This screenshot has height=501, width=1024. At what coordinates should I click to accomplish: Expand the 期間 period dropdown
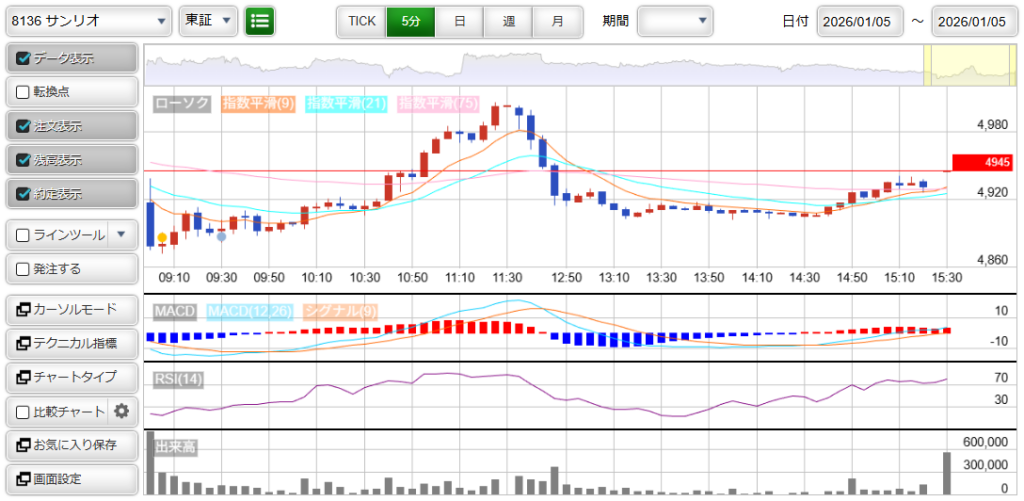point(675,20)
